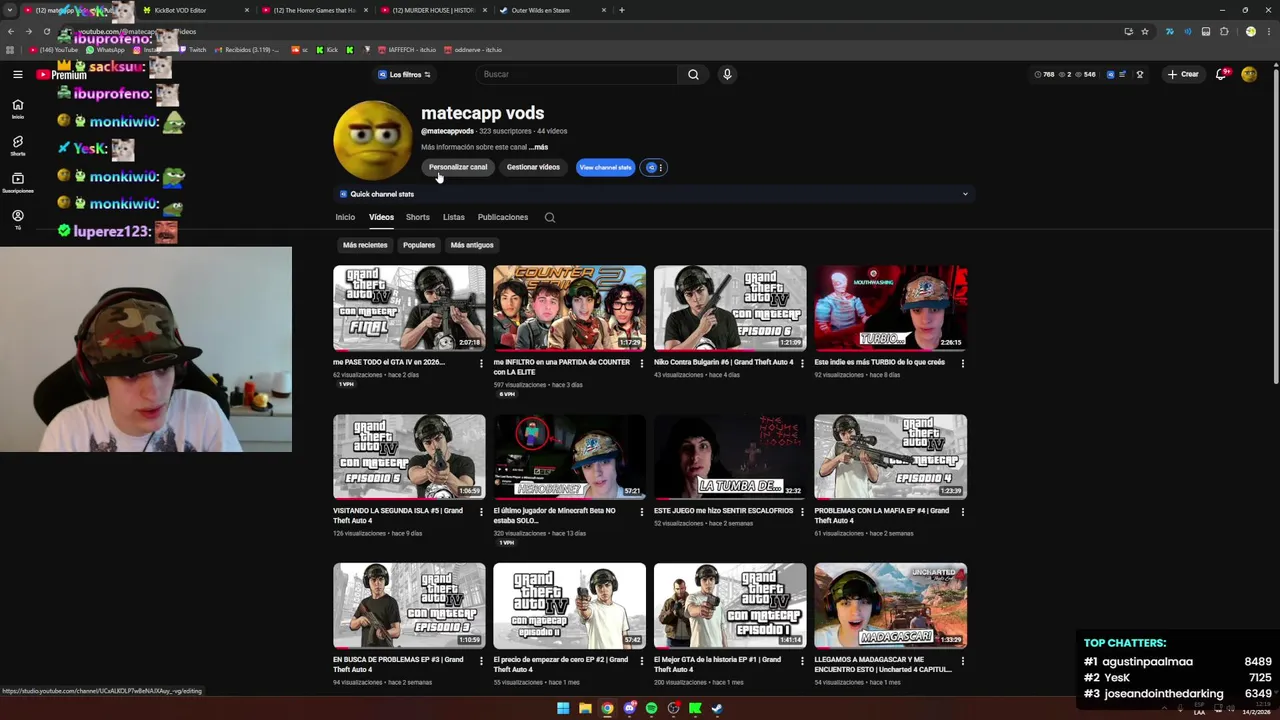Click View channel stats button
This screenshot has width=1280, height=720.
pos(605,167)
